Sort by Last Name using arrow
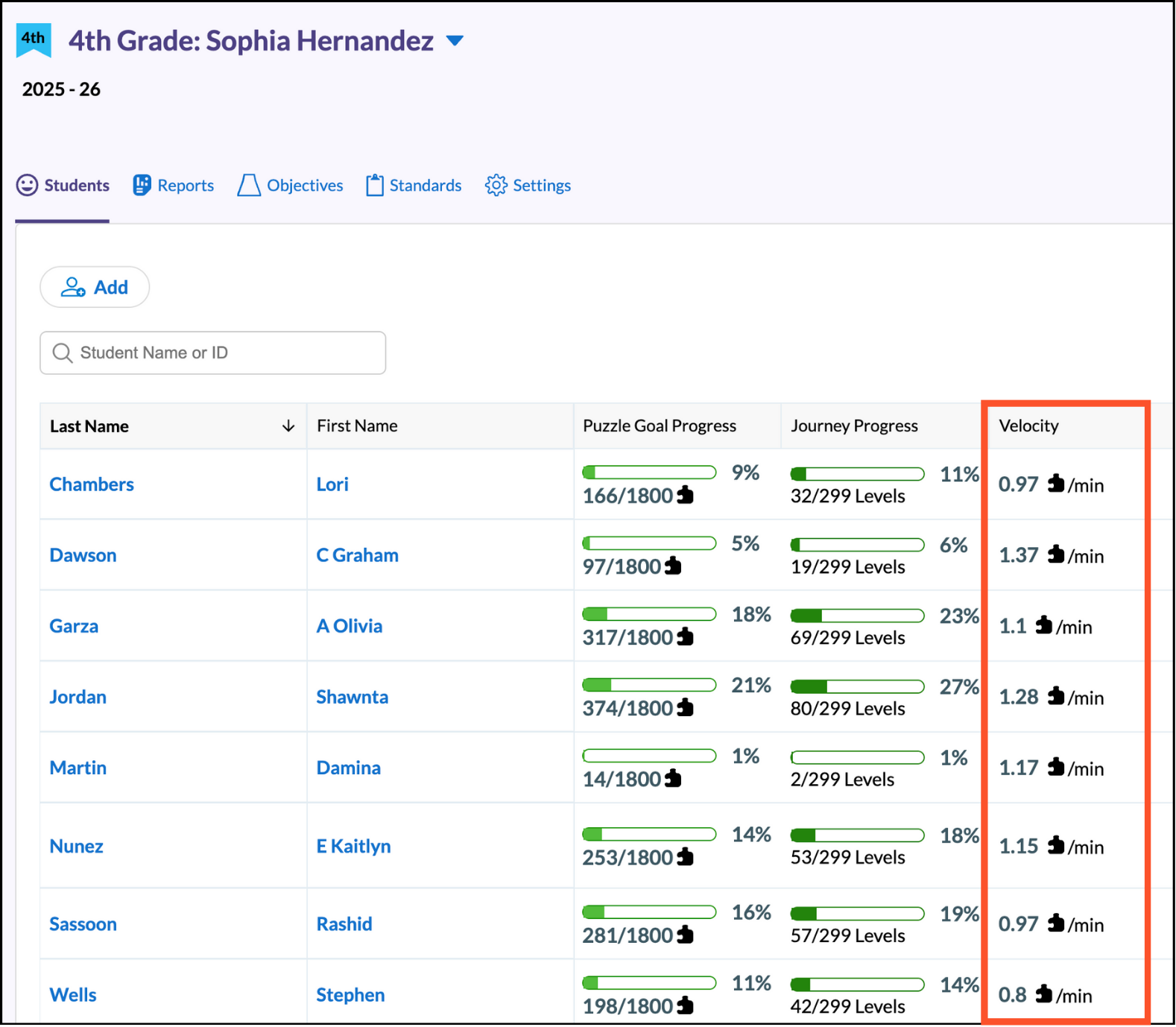This screenshot has width=1176, height=1027. tap(288, 426)
